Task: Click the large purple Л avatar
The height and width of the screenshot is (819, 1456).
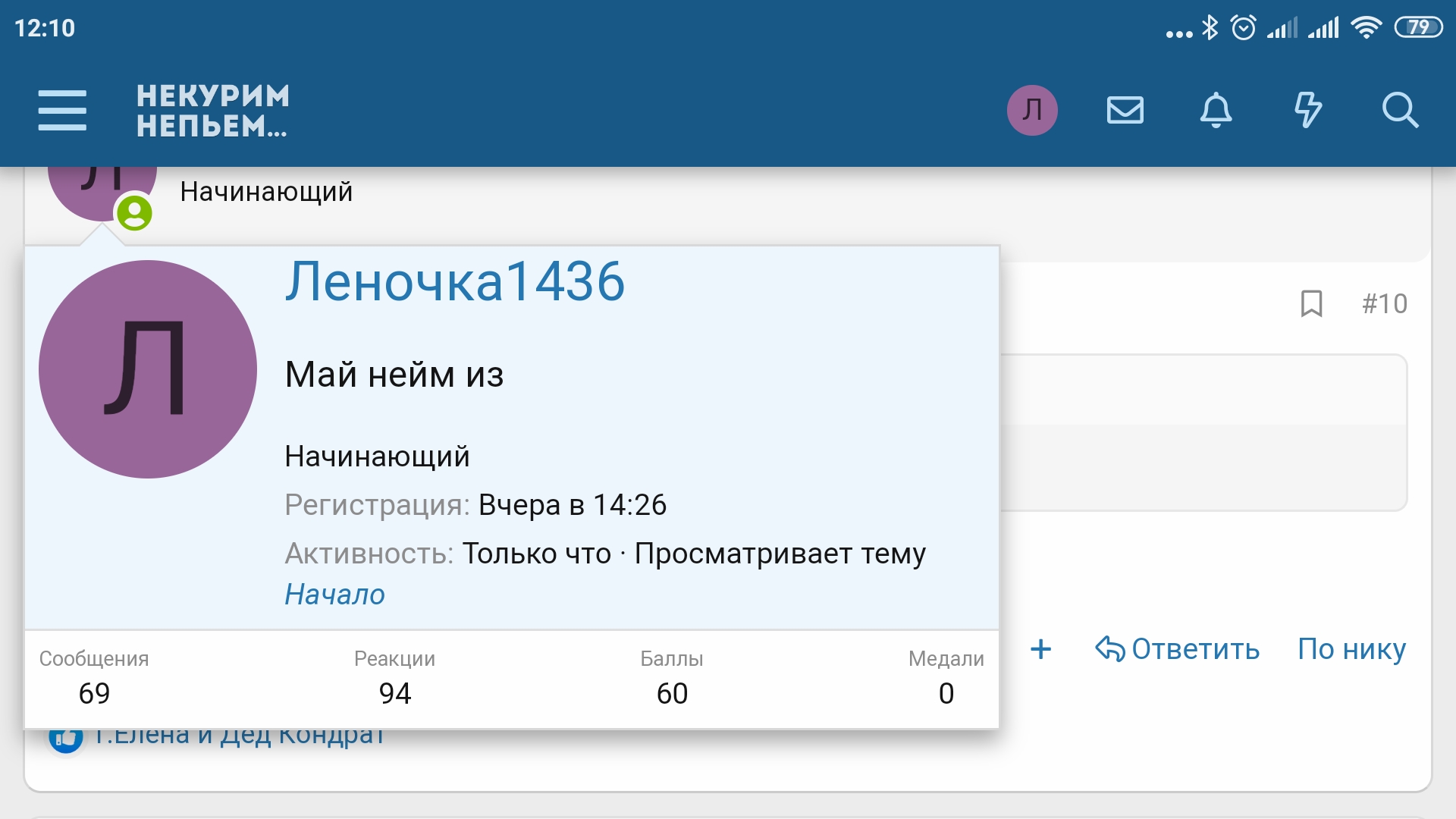Action: pos(148,369)
